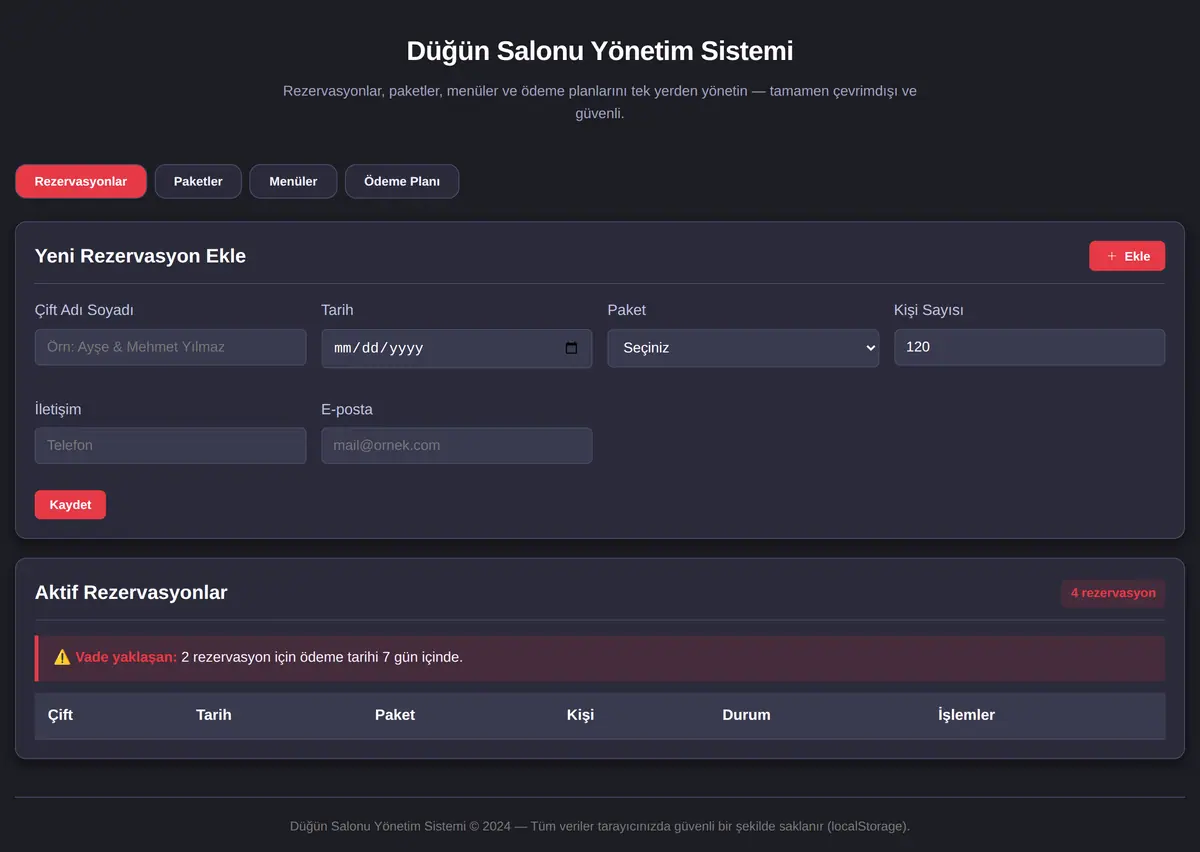This screenshot has width=1200, height=852.
Task: Click the Kaydet button
Action: tap(70, 505)
